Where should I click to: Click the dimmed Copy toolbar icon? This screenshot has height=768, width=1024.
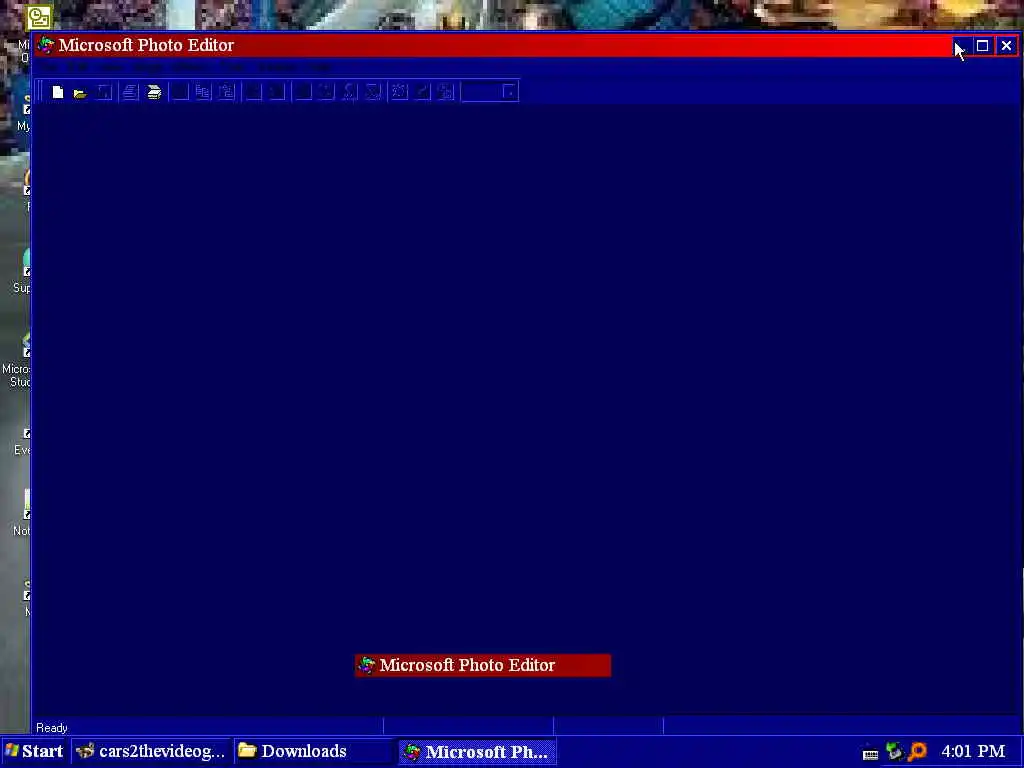pos(203,92)
